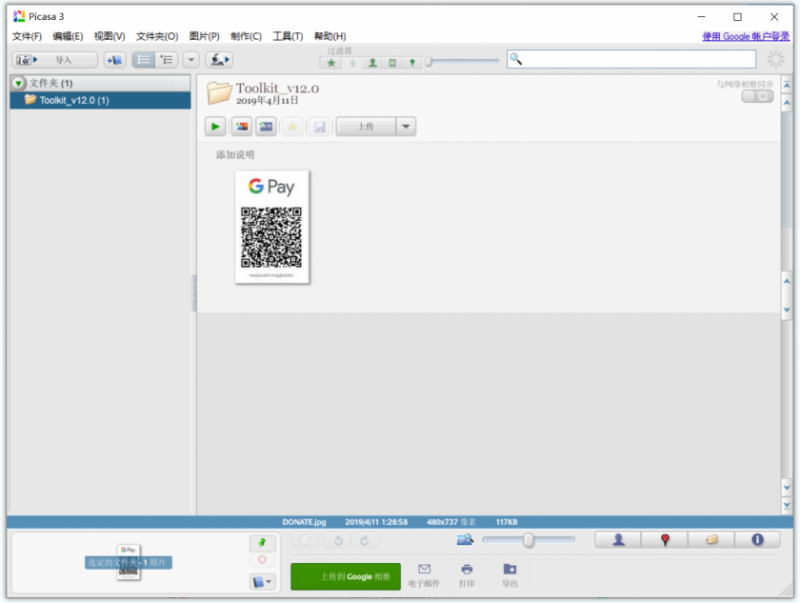Filter to show only movies
The image size is (800, 603).
pos(392,63)
